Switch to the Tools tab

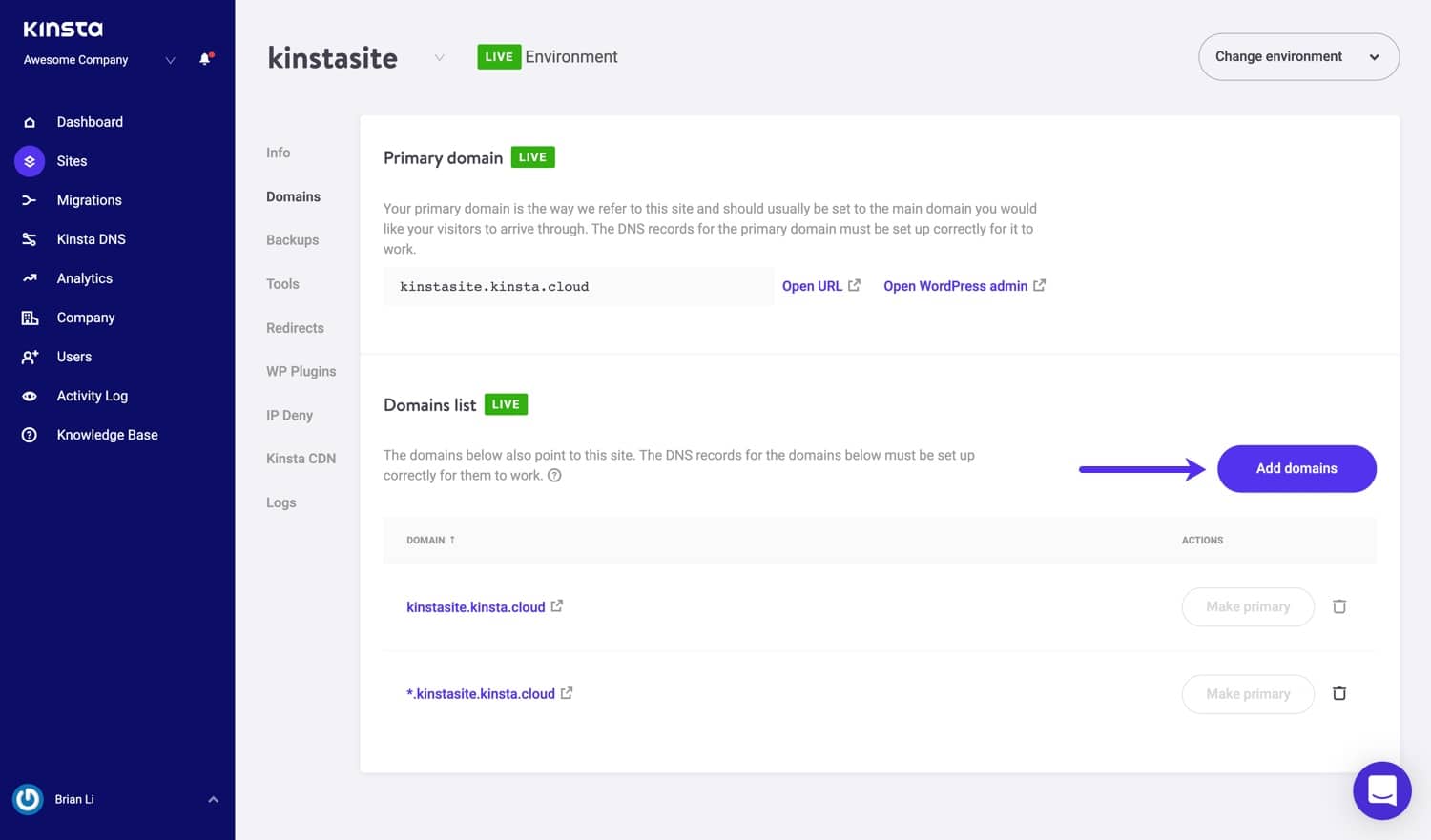pos(282,284)
